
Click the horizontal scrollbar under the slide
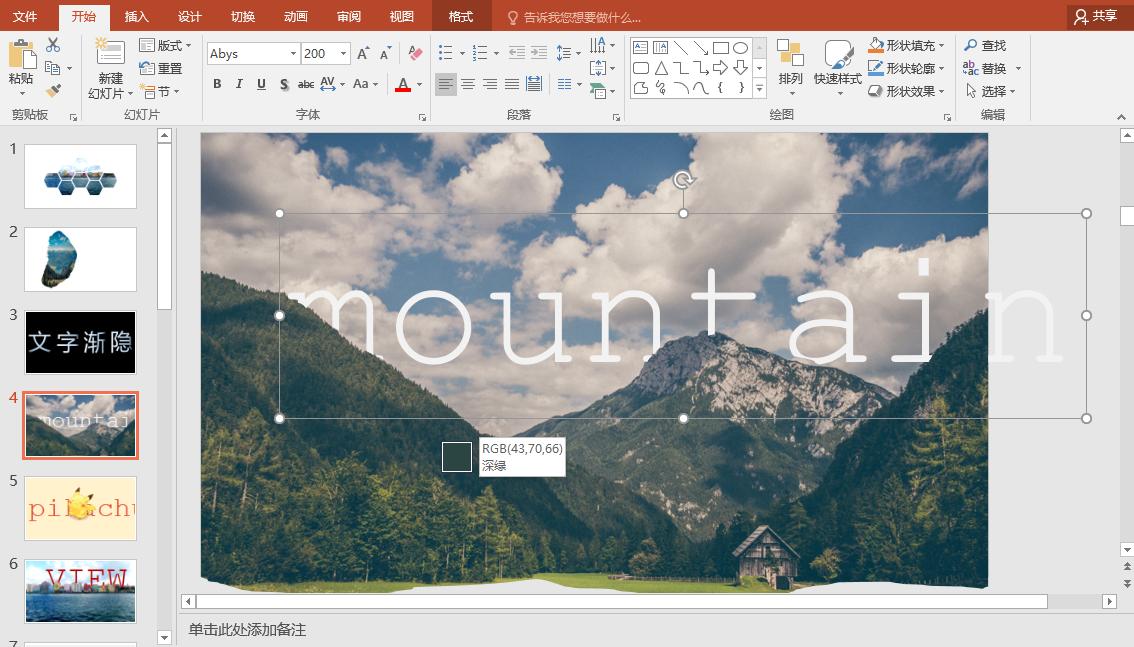pyautogui.click(x=622, y=601)
